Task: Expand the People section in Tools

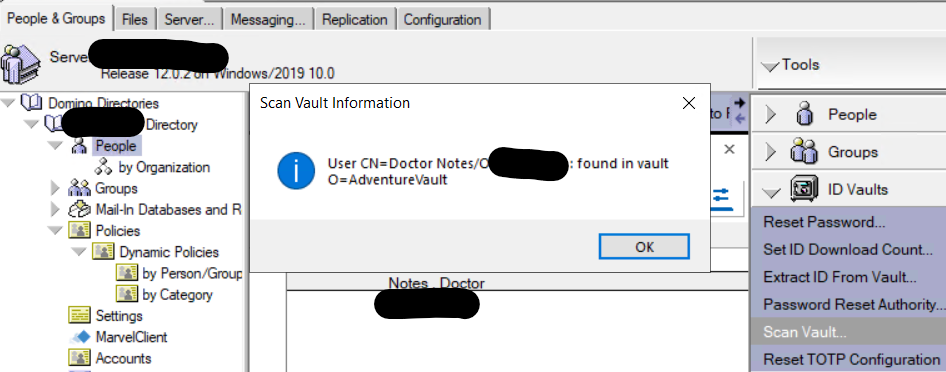Action: (770, 115)
